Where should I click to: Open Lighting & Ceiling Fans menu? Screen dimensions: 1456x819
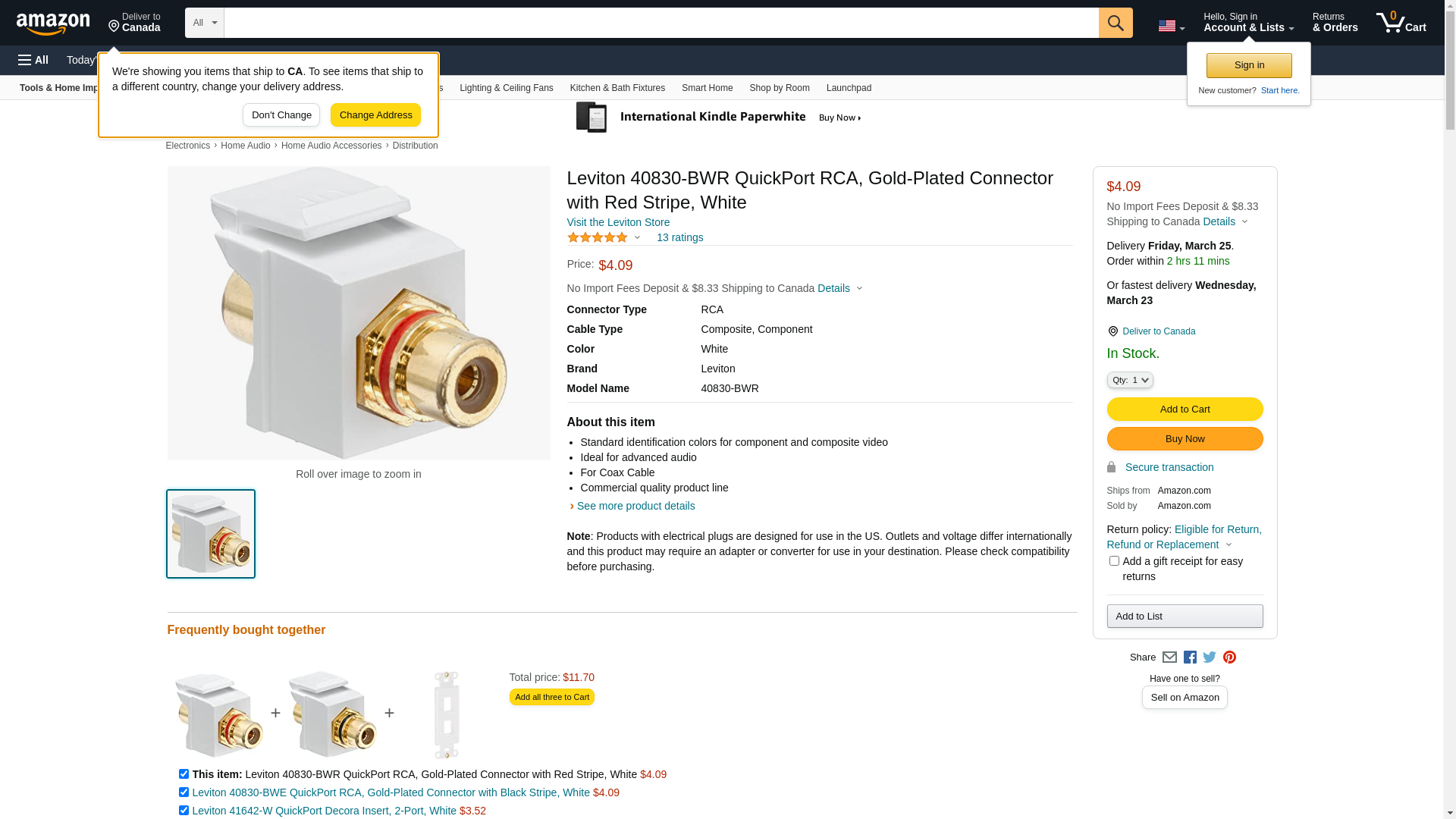507,88
